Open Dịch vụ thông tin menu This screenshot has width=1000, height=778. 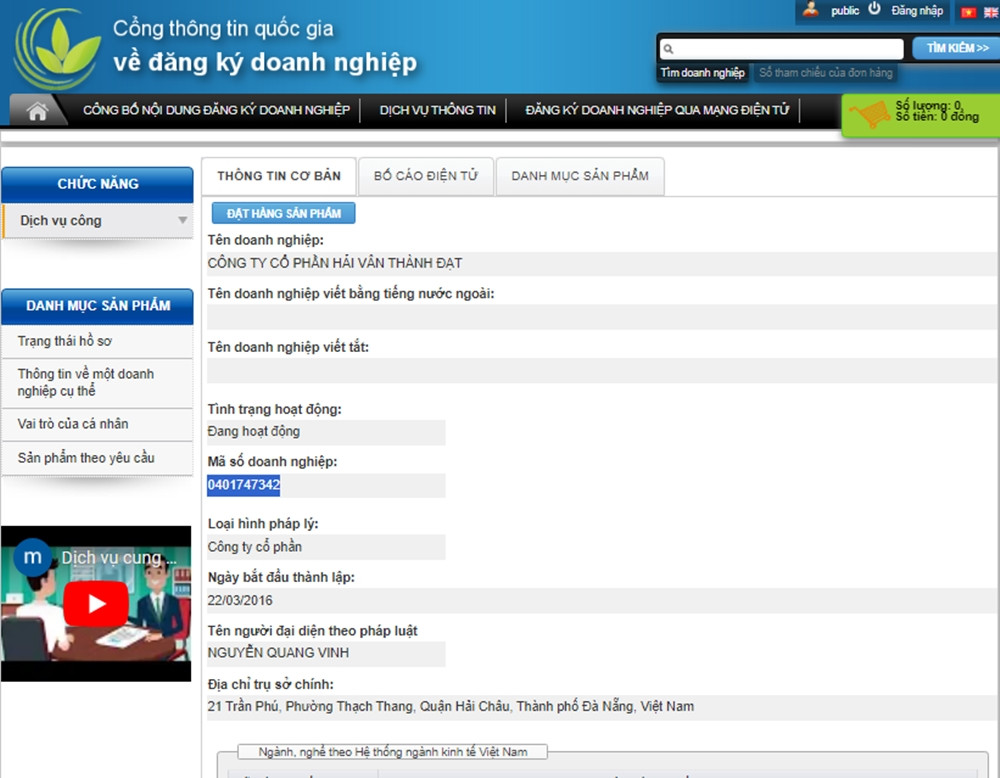(437, 110)
